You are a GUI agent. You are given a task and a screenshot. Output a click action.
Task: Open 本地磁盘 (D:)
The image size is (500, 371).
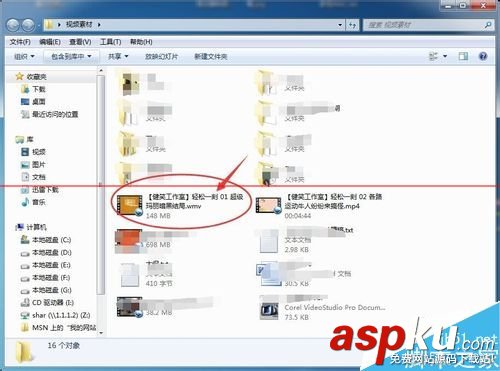point(46,253)
